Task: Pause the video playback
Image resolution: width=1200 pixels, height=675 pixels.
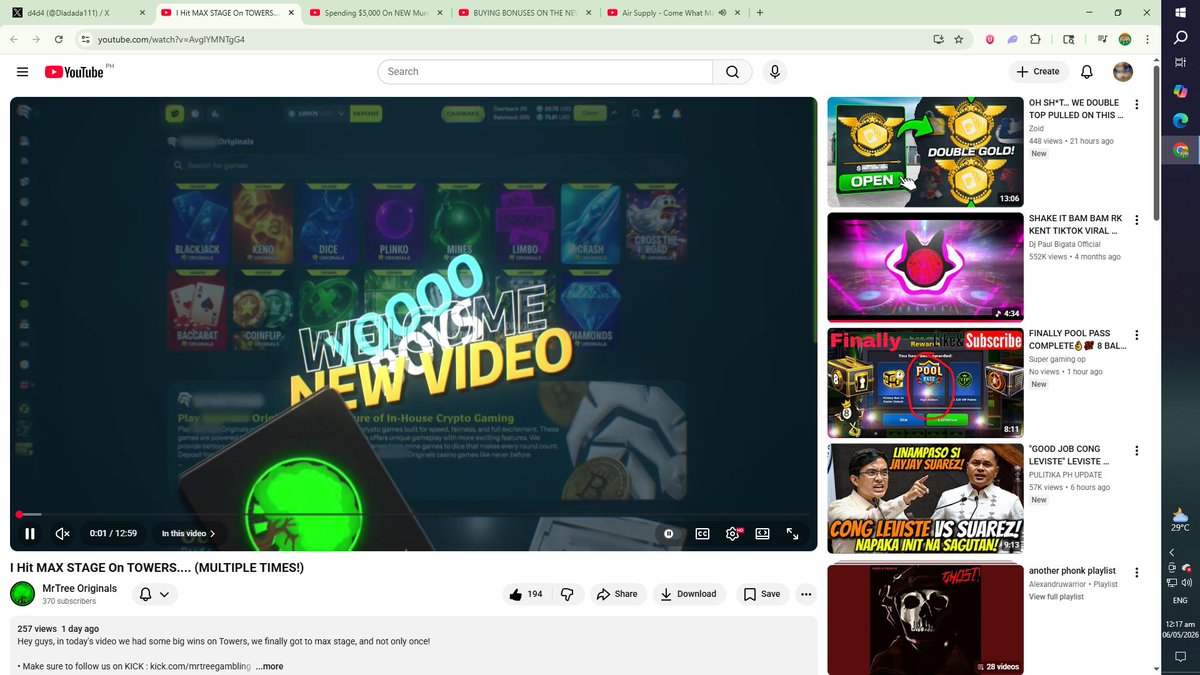Action: (30, 534)
